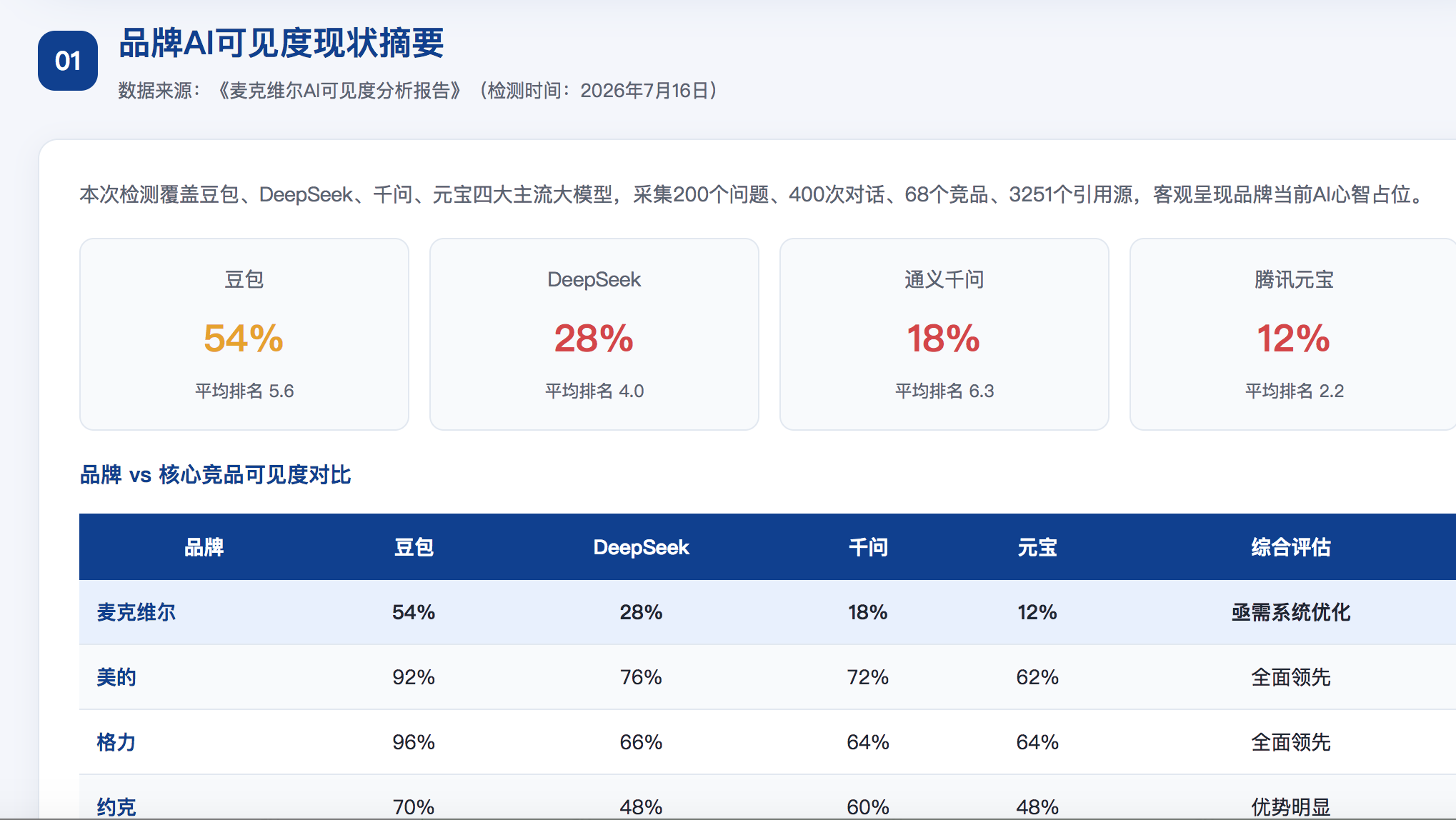Screen dimensions: 1456x820
Task: Click the 元宝 column header
Action: point(1037,547)
